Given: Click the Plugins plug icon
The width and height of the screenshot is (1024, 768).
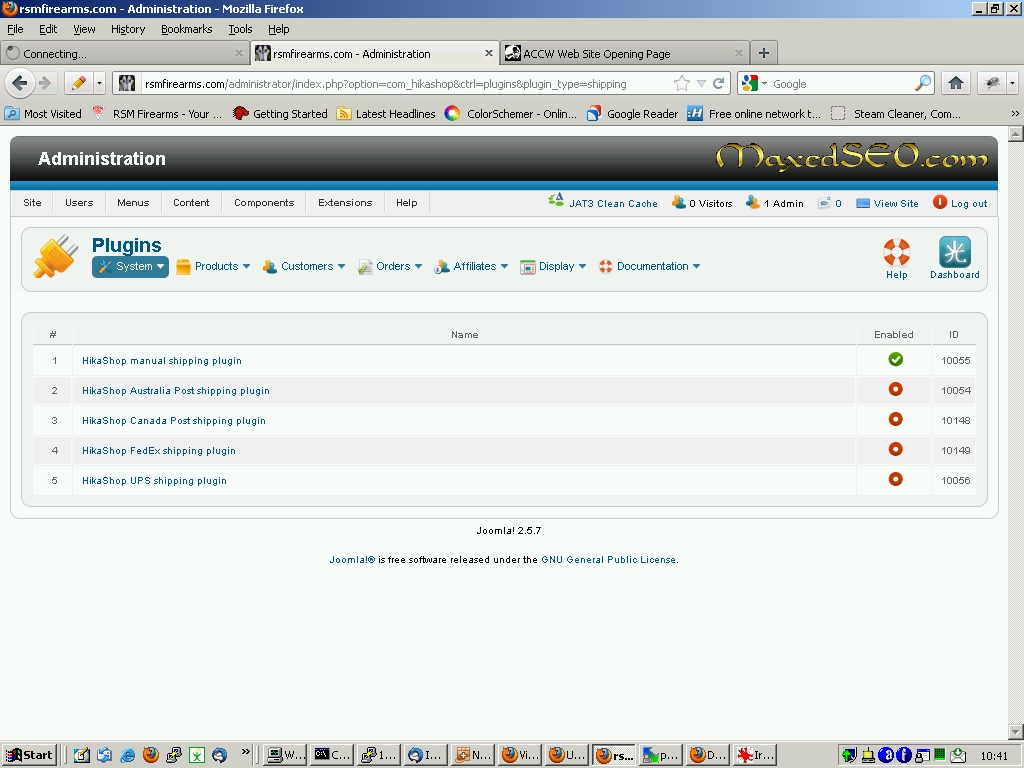Looking at the screenshot, I should 55,257.
